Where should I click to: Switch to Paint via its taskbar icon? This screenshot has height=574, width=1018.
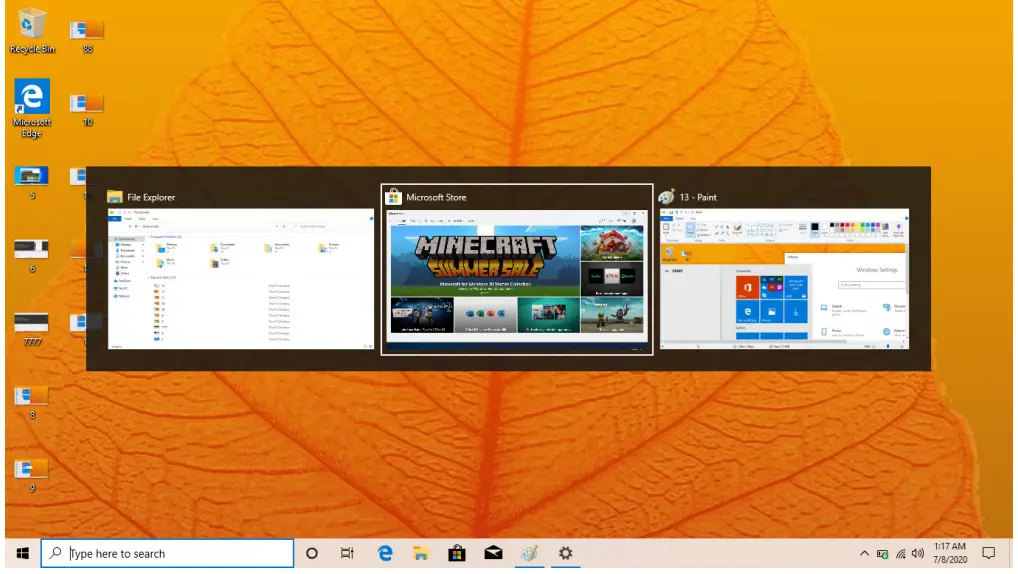pos(529,553)
